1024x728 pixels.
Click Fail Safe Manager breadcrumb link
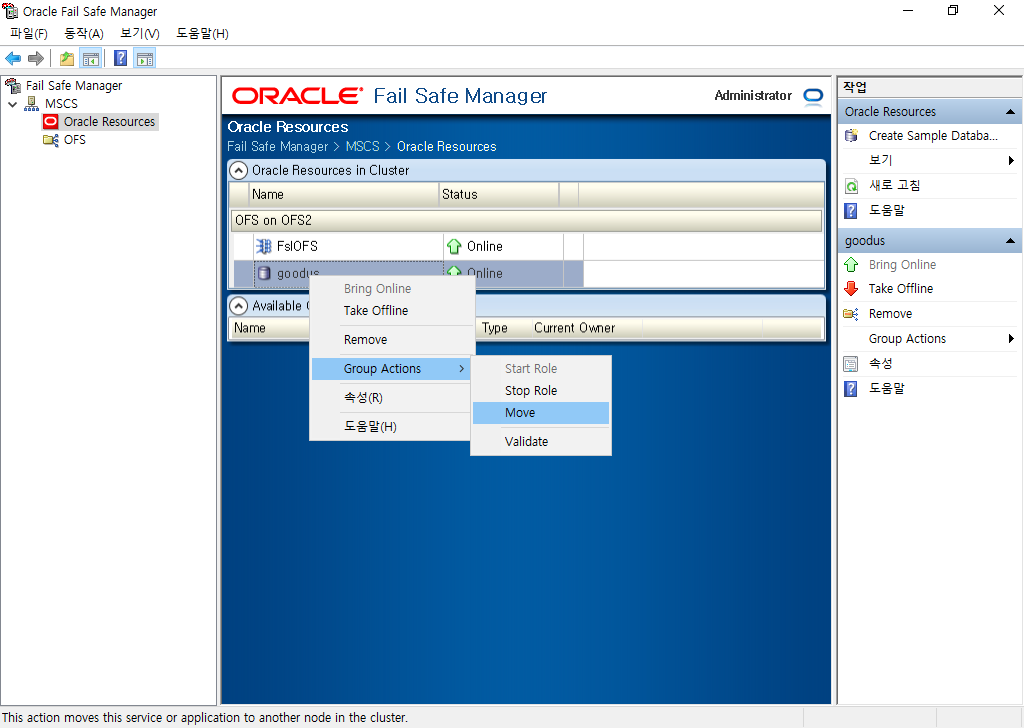pos(278,147)
